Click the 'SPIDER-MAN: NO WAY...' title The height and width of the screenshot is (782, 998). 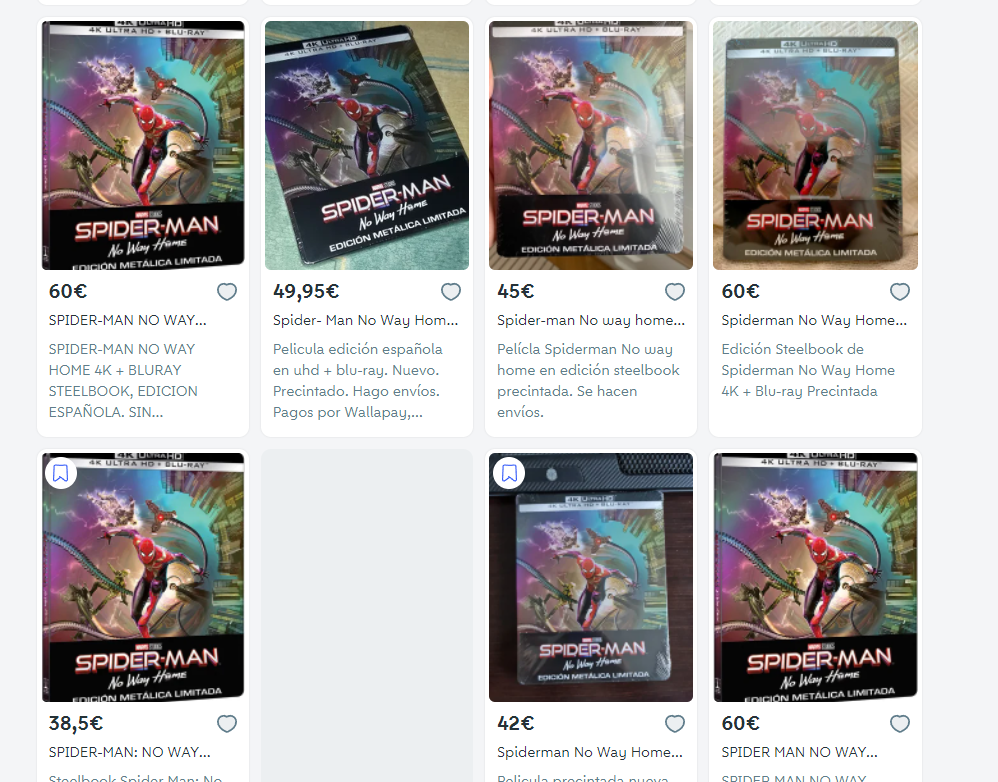click(129, 752)
